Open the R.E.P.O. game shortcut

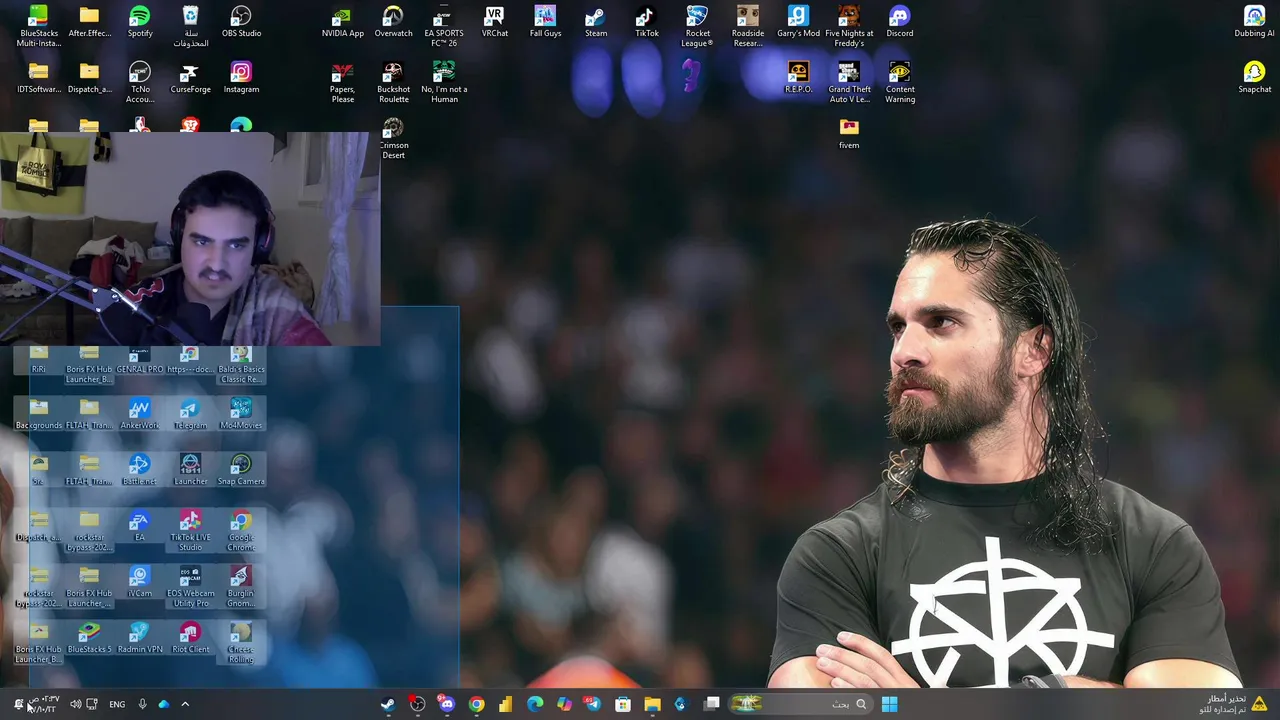click(x=798, y=78)
